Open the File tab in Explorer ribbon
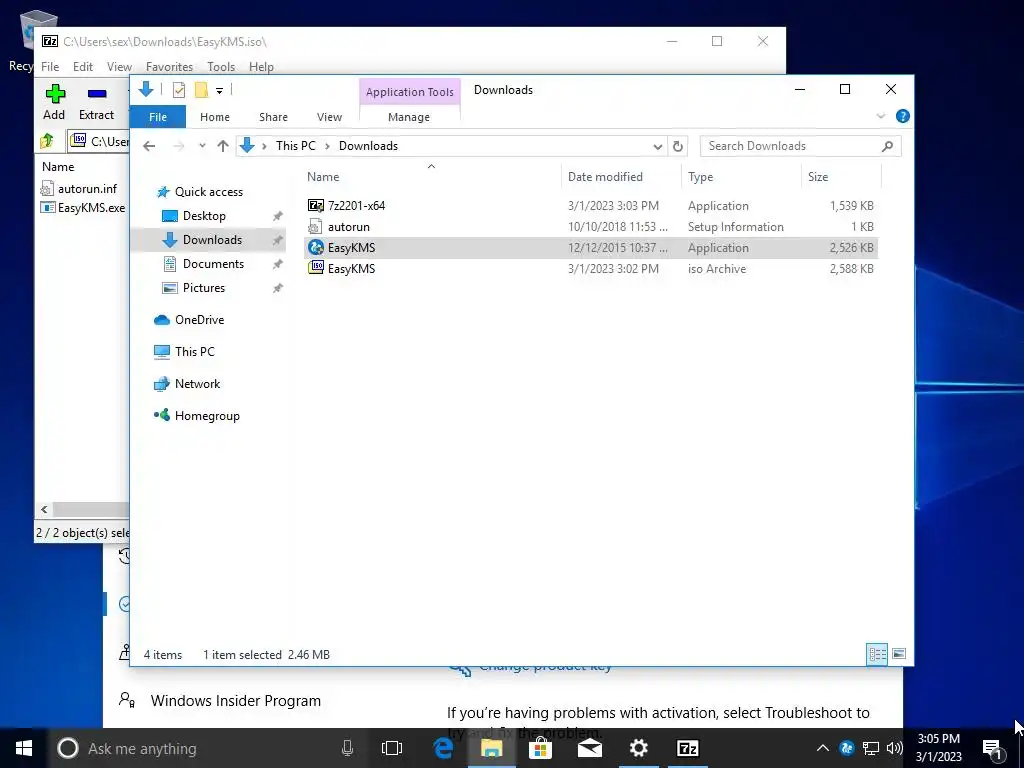This screenshot has height=768, width=1024. click(x=158, y=117)
